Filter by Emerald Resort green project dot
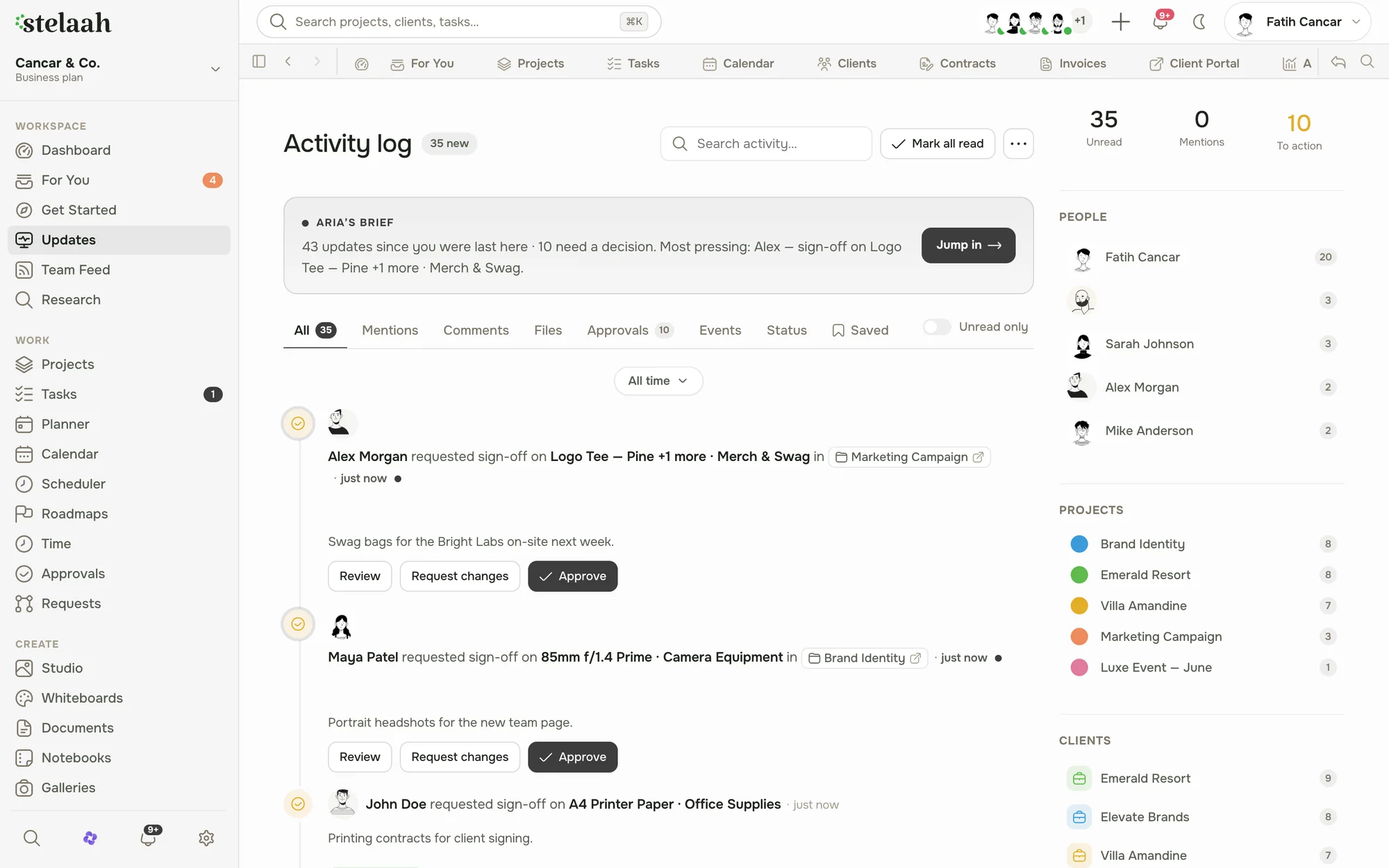Viewport: 1389px width, 868px height. (x=1079, y=574)
